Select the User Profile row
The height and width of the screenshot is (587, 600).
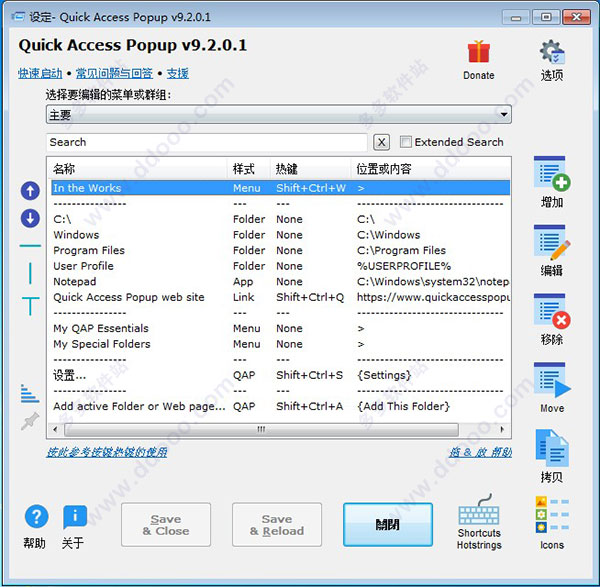tap(280, 266)
